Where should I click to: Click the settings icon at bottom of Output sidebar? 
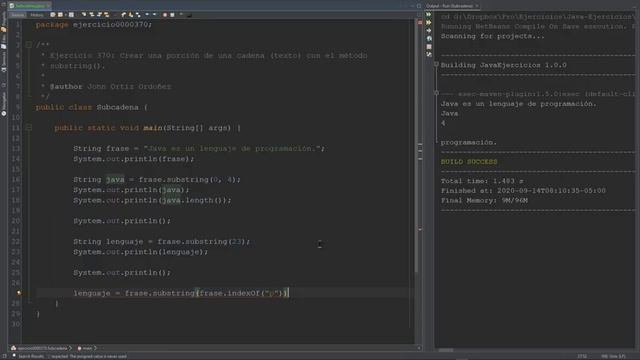coord(429,54)
